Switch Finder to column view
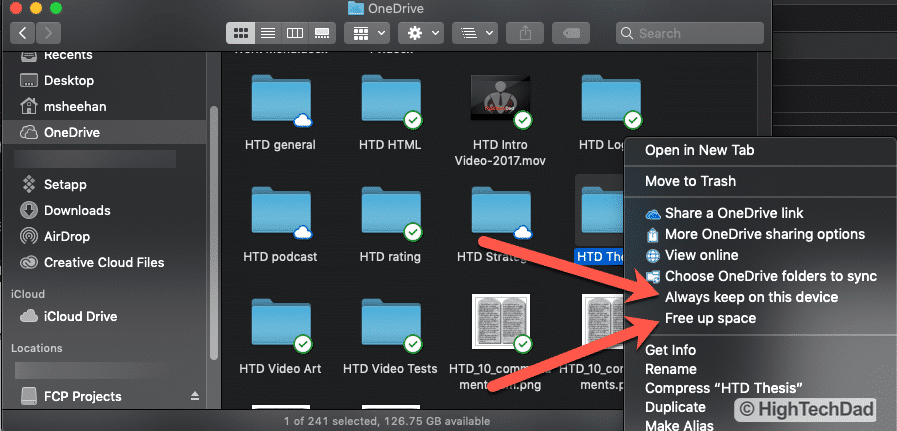This screenshot has width=897, height=431. (x=295, y=33)
